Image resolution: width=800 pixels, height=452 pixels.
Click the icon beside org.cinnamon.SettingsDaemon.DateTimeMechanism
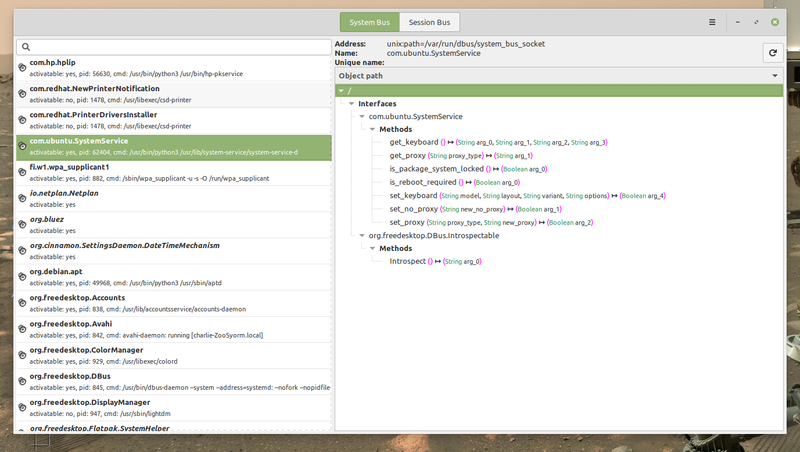pyautogui.click(x=22, y=251)
